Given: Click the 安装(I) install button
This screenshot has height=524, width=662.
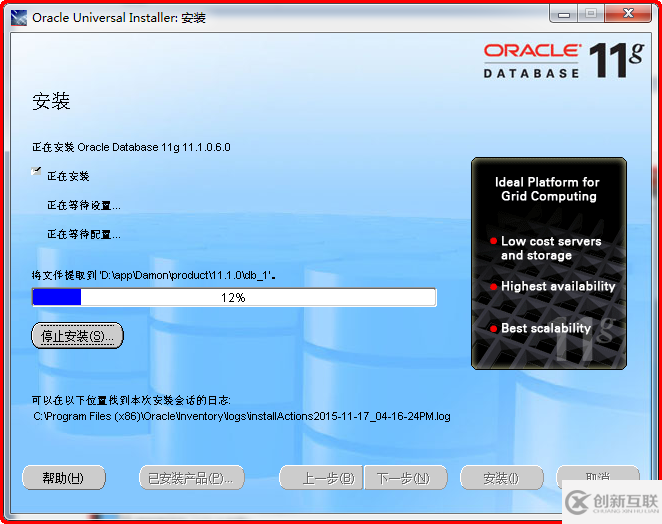Looking at the screenshot, I should point(502,478).
